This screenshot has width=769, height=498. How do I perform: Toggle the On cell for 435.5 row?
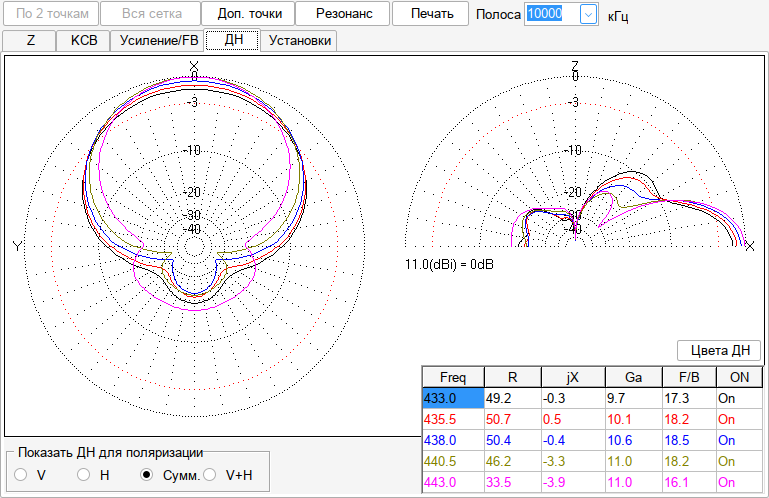point(739,419)
